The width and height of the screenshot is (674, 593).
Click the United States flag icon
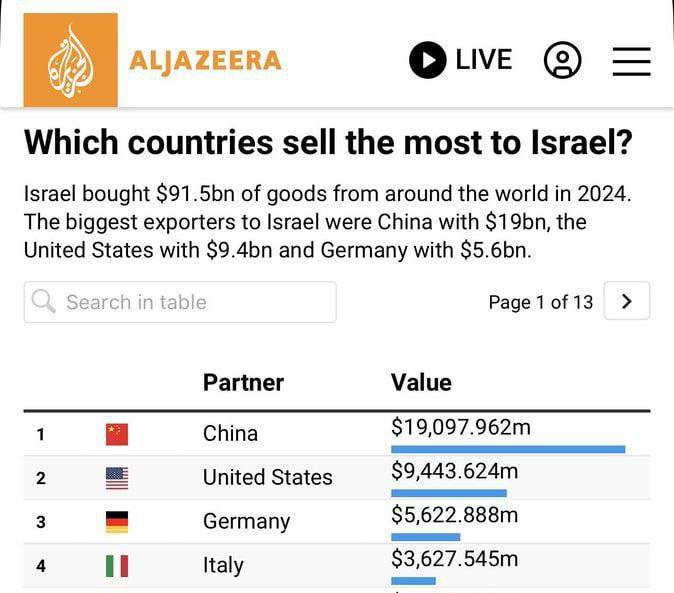pyautogui.click(x=117, y=478)
